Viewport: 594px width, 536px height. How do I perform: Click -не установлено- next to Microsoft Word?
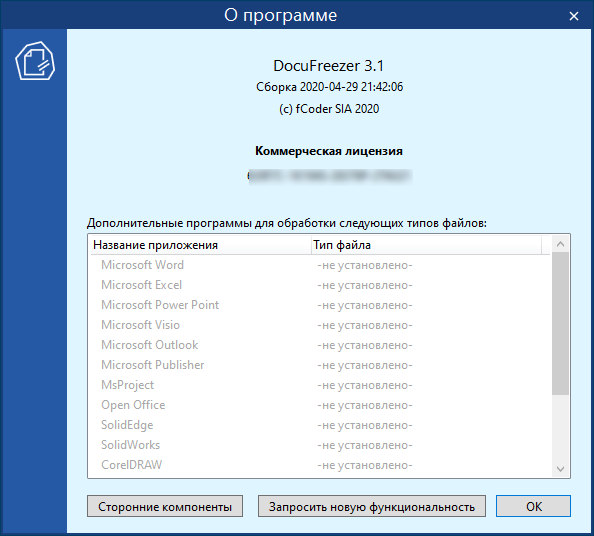pyautogui.click(x=365, y=266)
